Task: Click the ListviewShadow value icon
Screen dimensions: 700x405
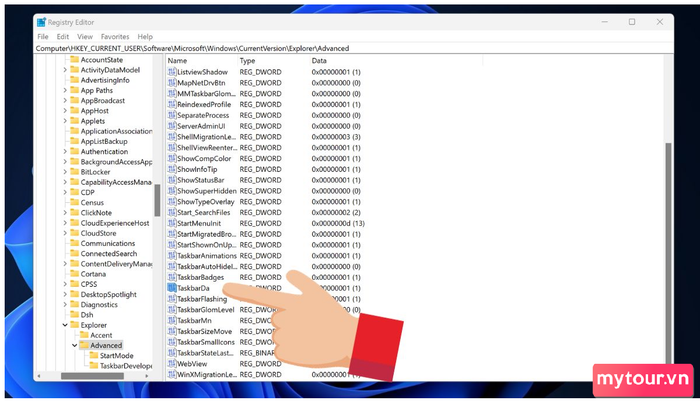Action: point(172,72)
